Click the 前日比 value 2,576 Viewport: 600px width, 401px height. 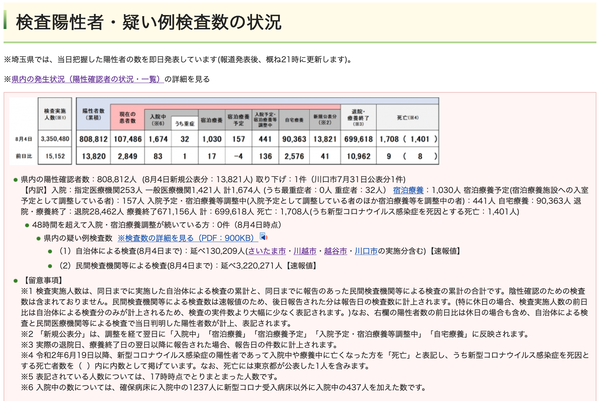[x=294, y=156]
